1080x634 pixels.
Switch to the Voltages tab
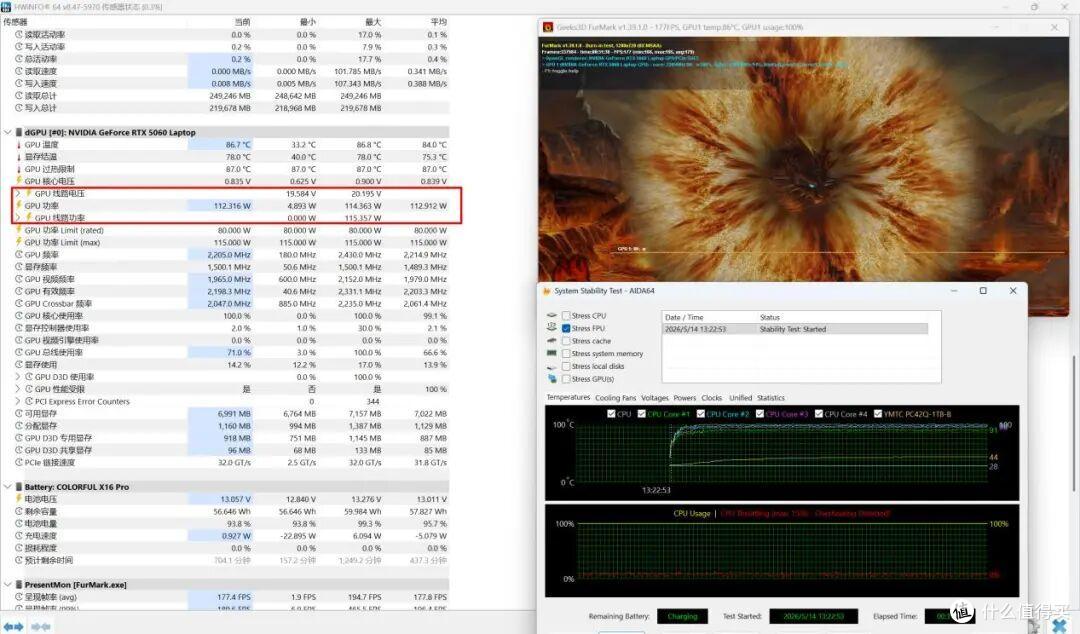[654, 398]
